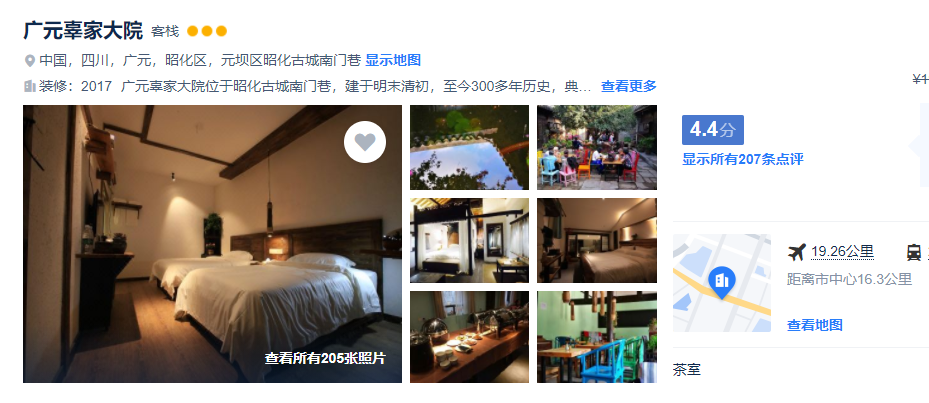
Task: Expand description with 查看更多
Action: coord(629,87)
